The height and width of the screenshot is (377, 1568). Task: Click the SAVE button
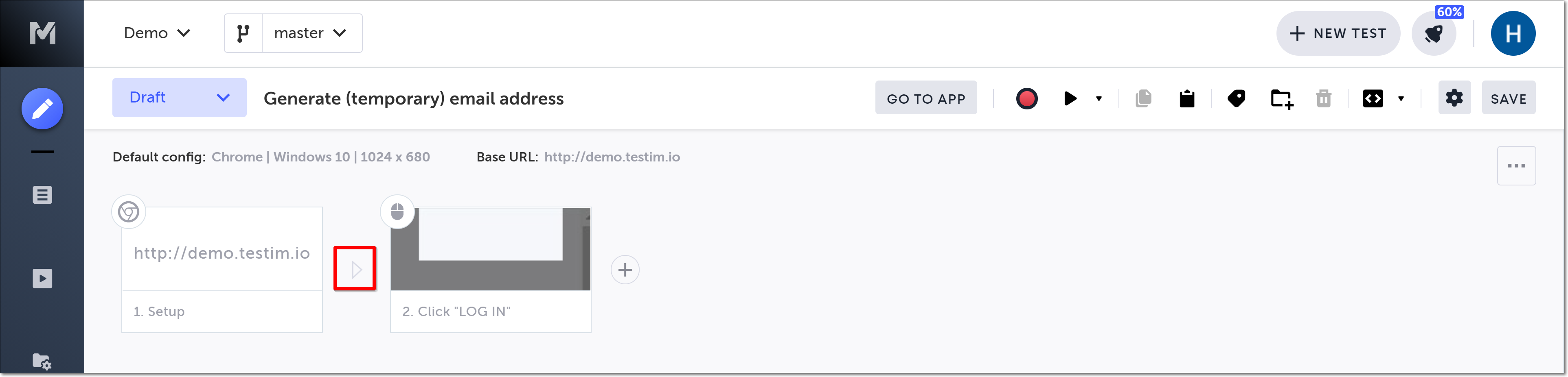point(1508,98)
